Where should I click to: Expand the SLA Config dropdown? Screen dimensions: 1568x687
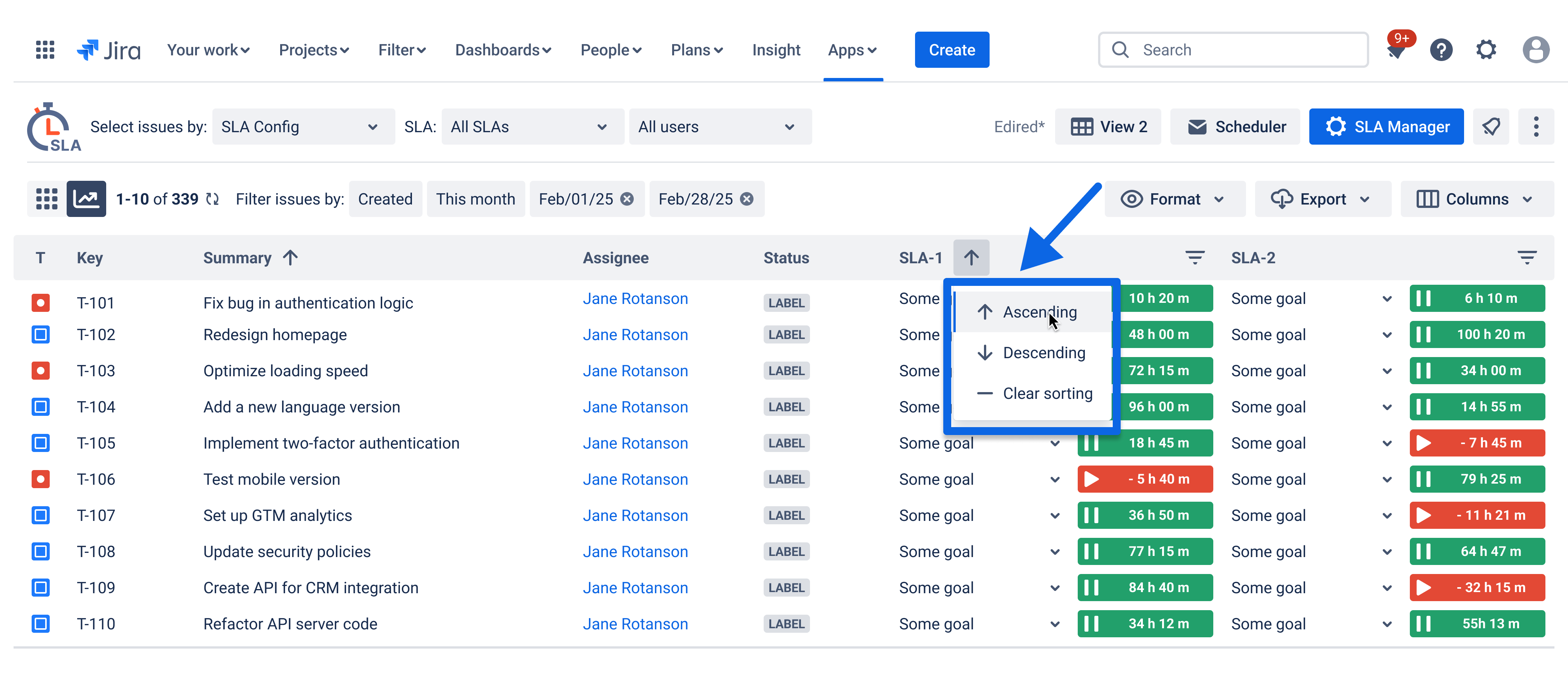pyautogui.click(x=303, y=127)
